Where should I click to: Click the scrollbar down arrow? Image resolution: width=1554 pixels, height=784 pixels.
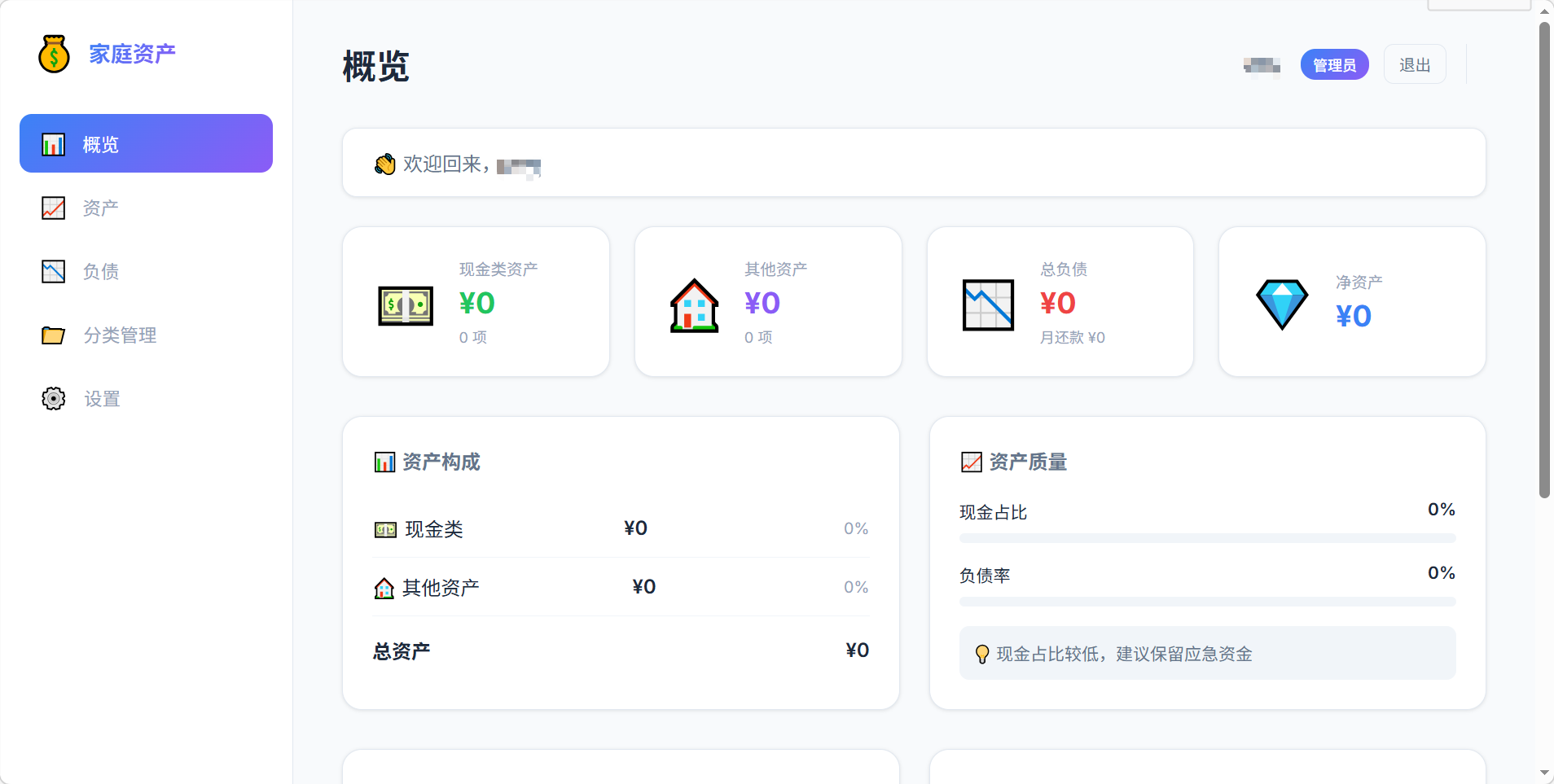(1544, 773)
